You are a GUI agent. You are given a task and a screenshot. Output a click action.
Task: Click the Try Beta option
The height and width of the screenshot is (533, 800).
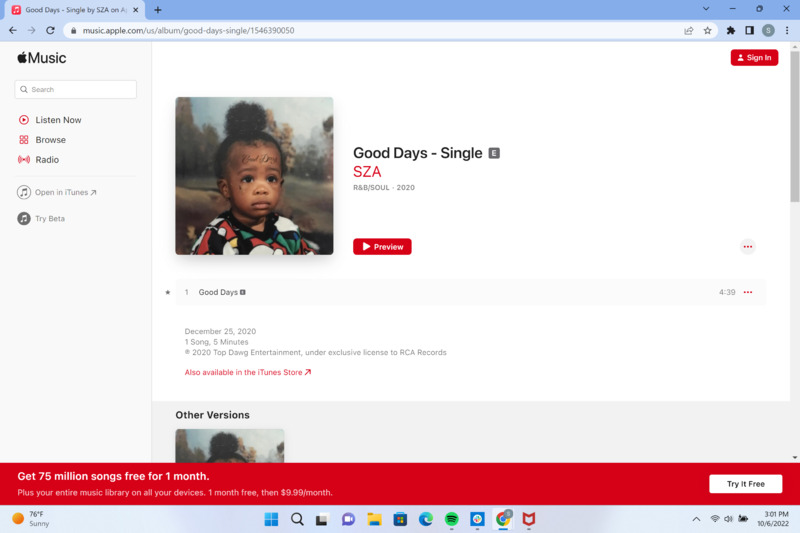[x=49, y=218]
